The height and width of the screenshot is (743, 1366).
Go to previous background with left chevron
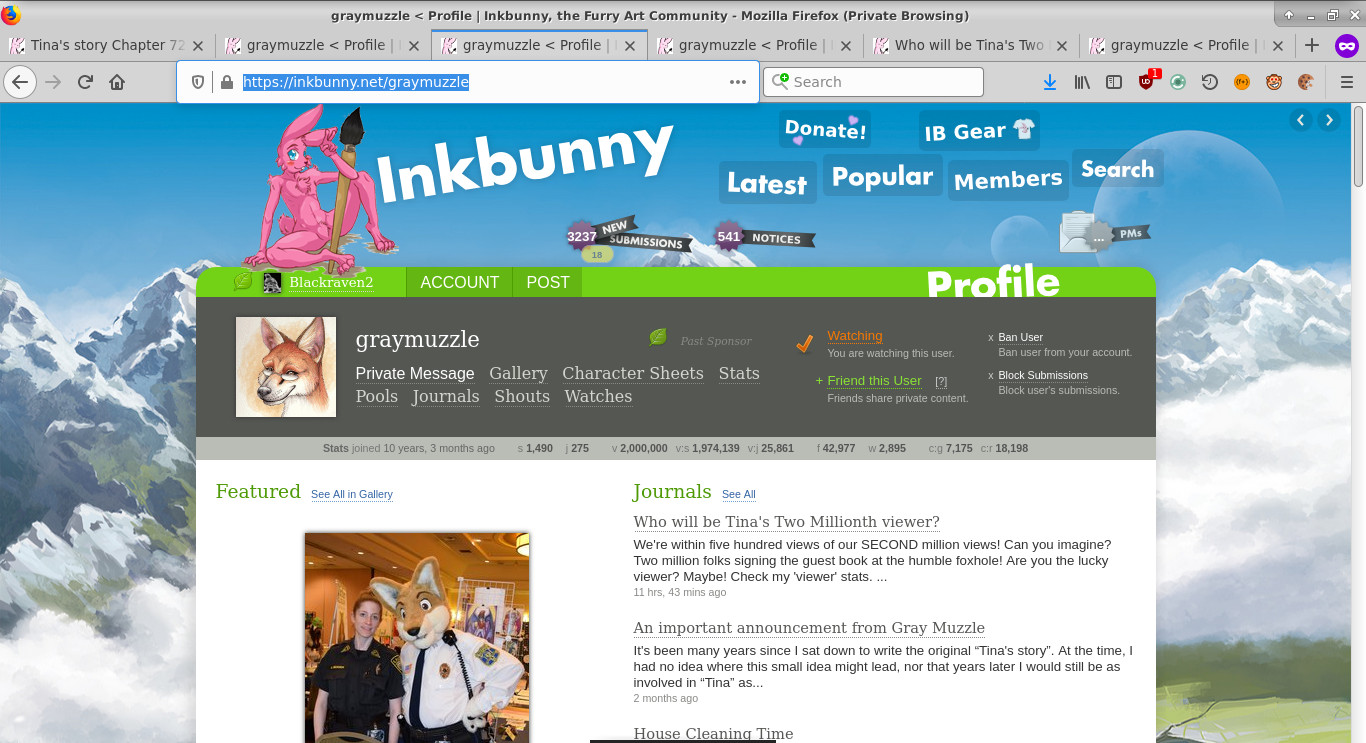[1301, 120]
